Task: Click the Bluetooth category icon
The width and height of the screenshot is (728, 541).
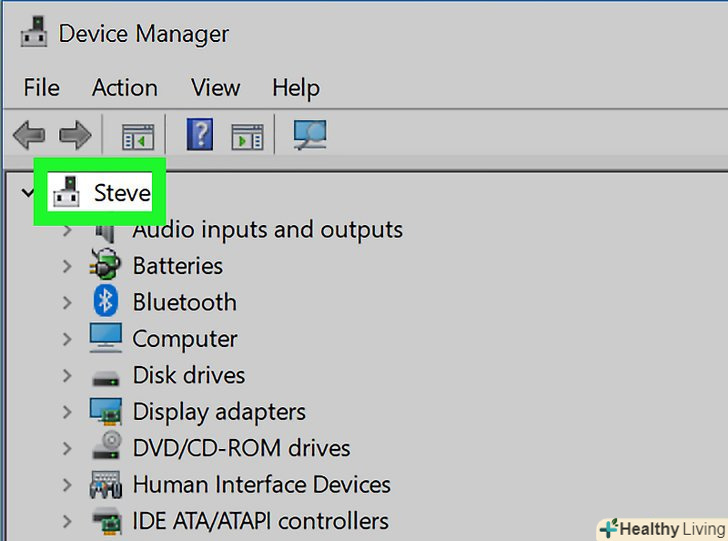Action: click(106, 302)
